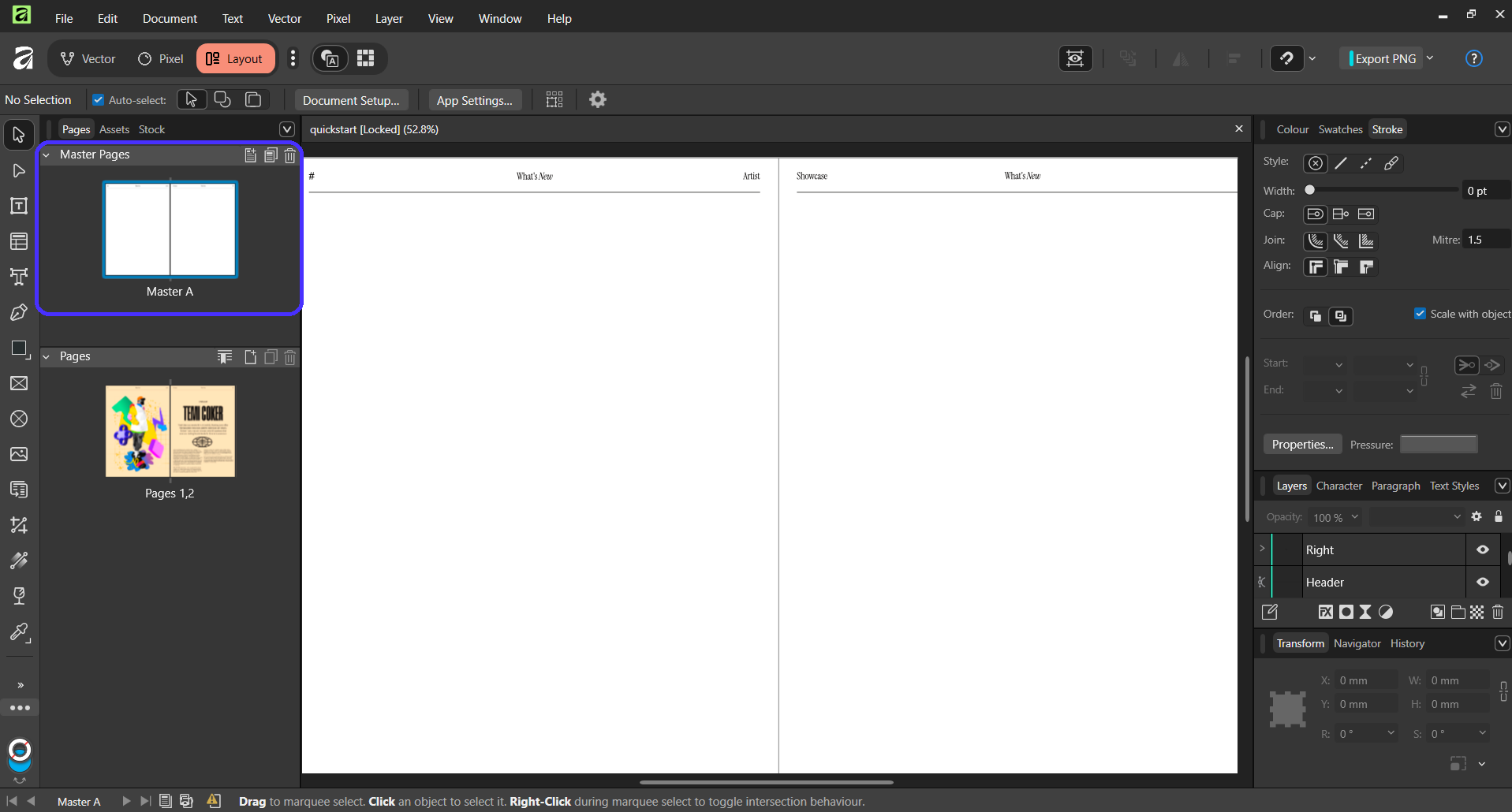Switch to the Navigator tab
The height and width of the screenshot is (812, 1512).
click(1357, 643)
